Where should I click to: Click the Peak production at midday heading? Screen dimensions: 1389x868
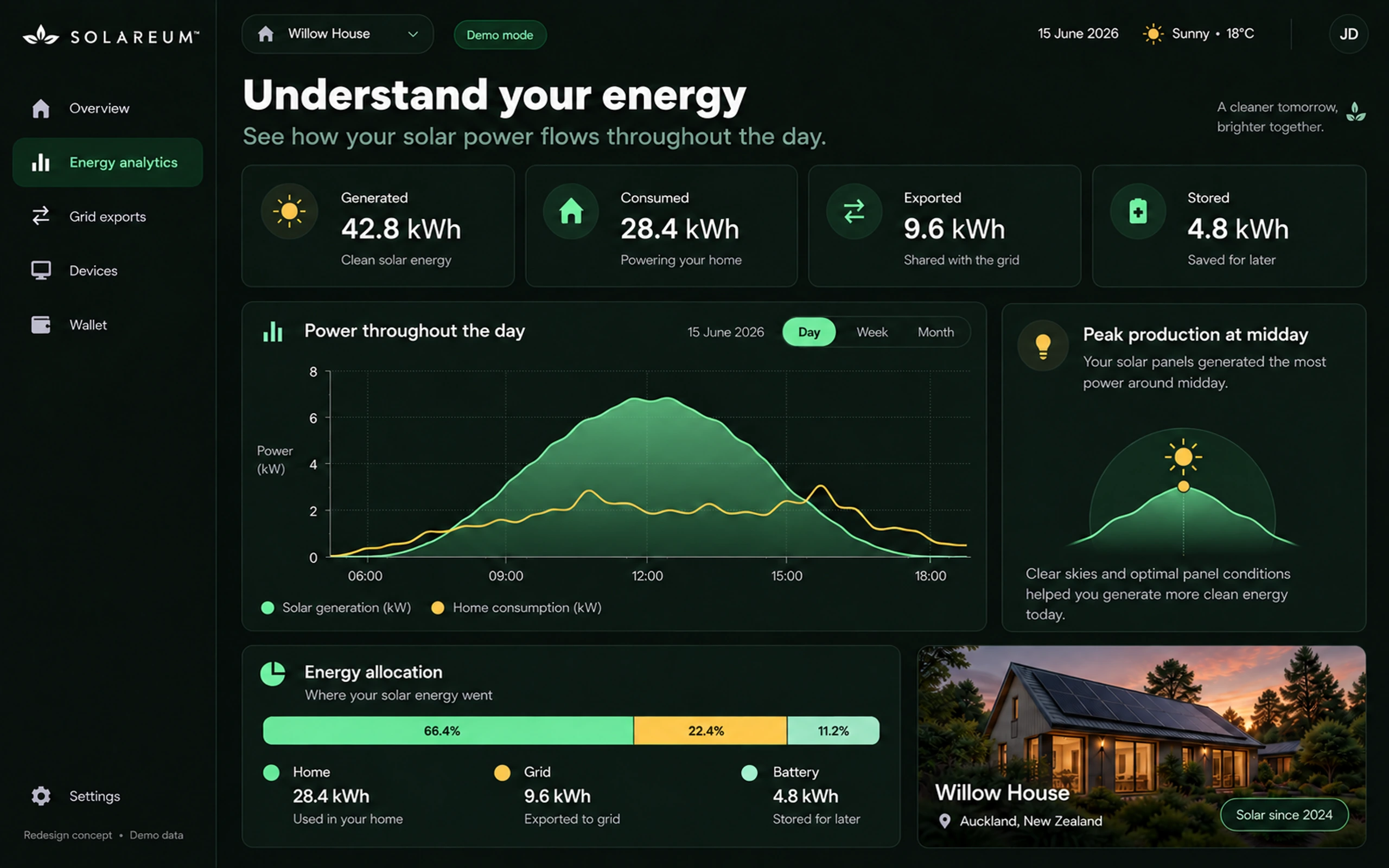pyautogui.click(x=1195, y=334)
